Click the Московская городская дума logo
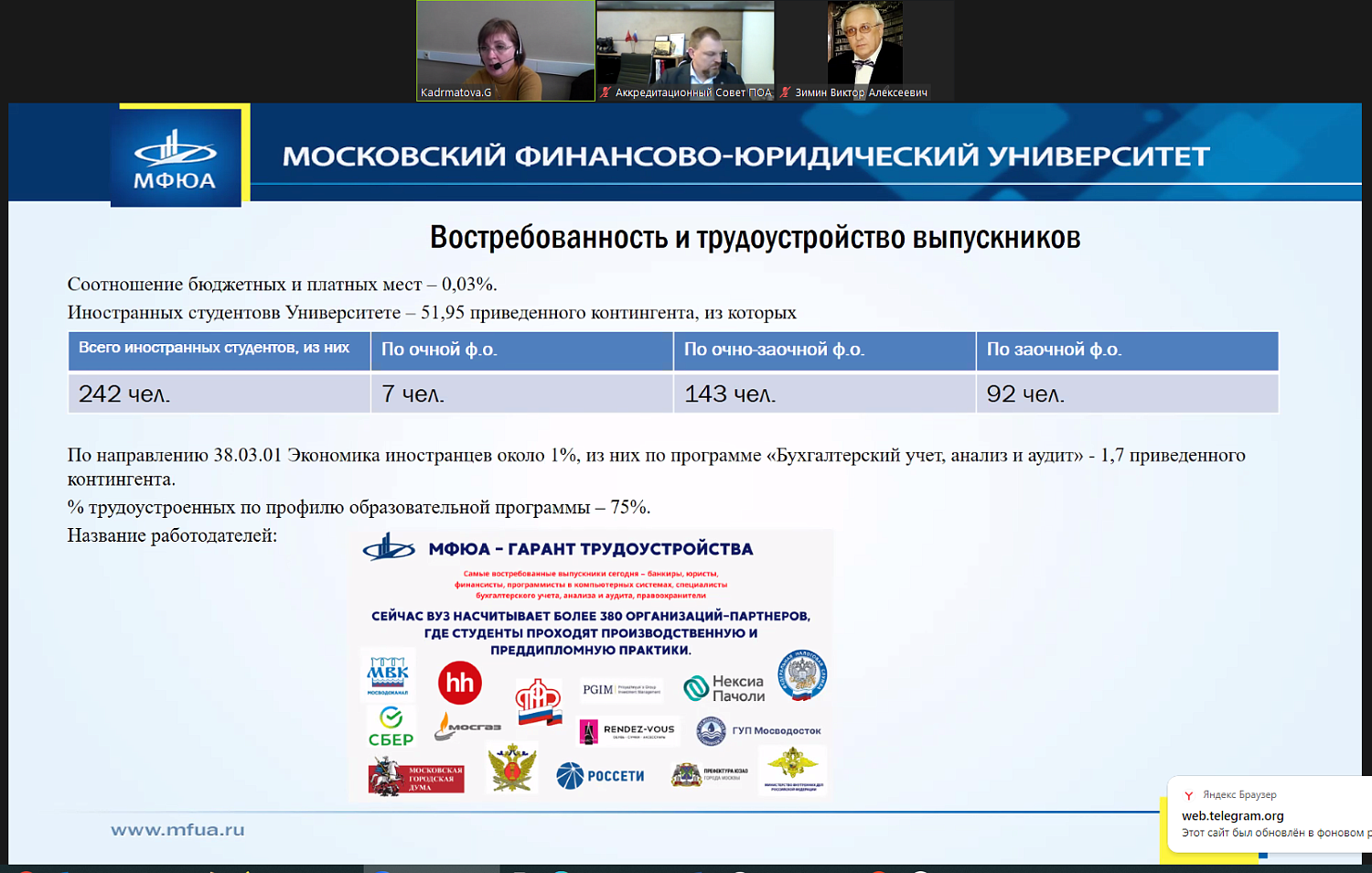 (x=416, y=778)
